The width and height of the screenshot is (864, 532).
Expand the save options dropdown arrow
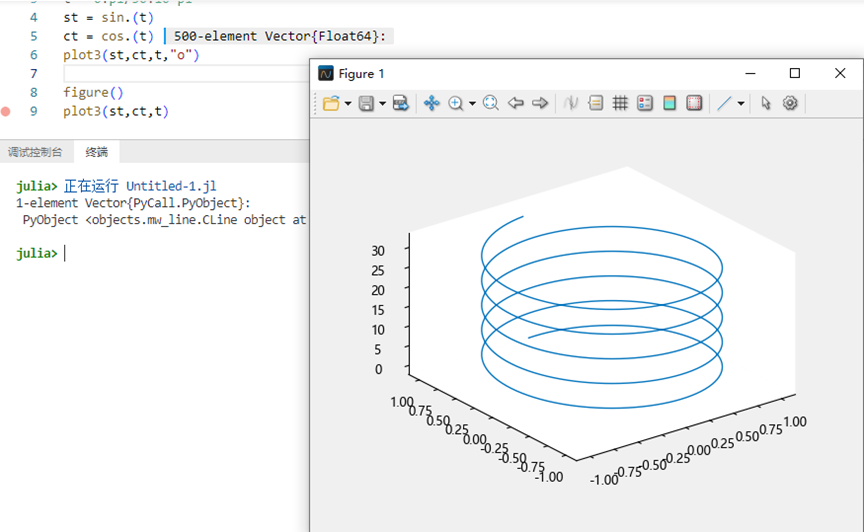382,104
